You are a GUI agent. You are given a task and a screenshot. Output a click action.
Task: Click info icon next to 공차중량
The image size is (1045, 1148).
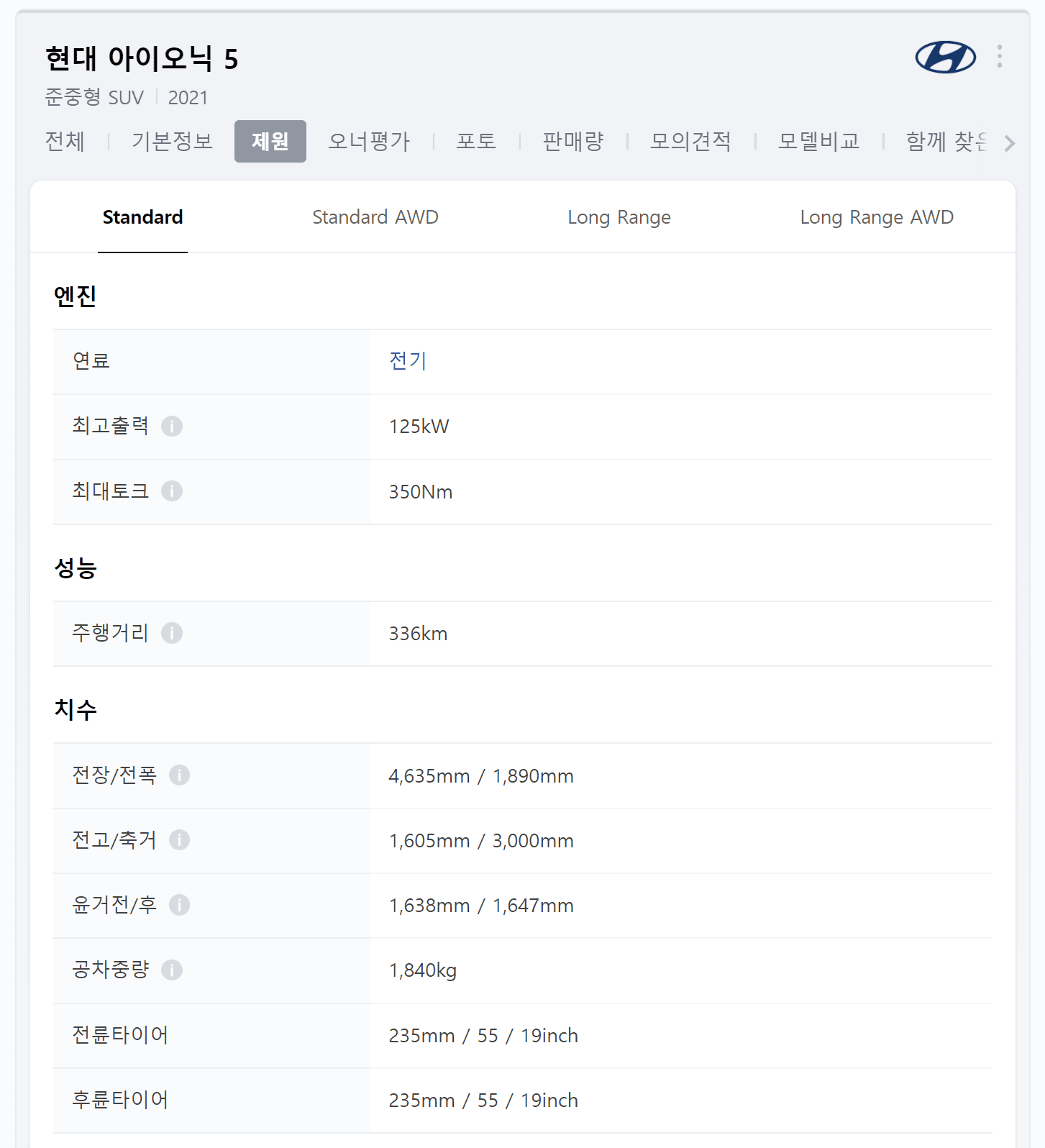tap(172, 970)
